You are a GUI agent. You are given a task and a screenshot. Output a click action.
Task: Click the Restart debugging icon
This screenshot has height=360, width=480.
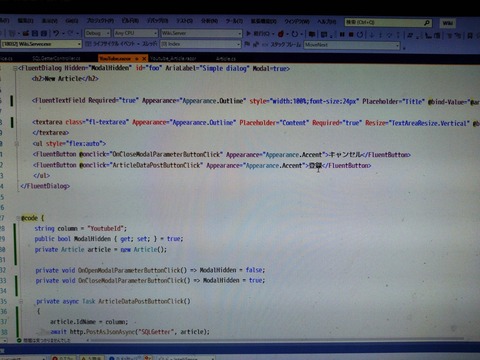[x=360, y=34]
